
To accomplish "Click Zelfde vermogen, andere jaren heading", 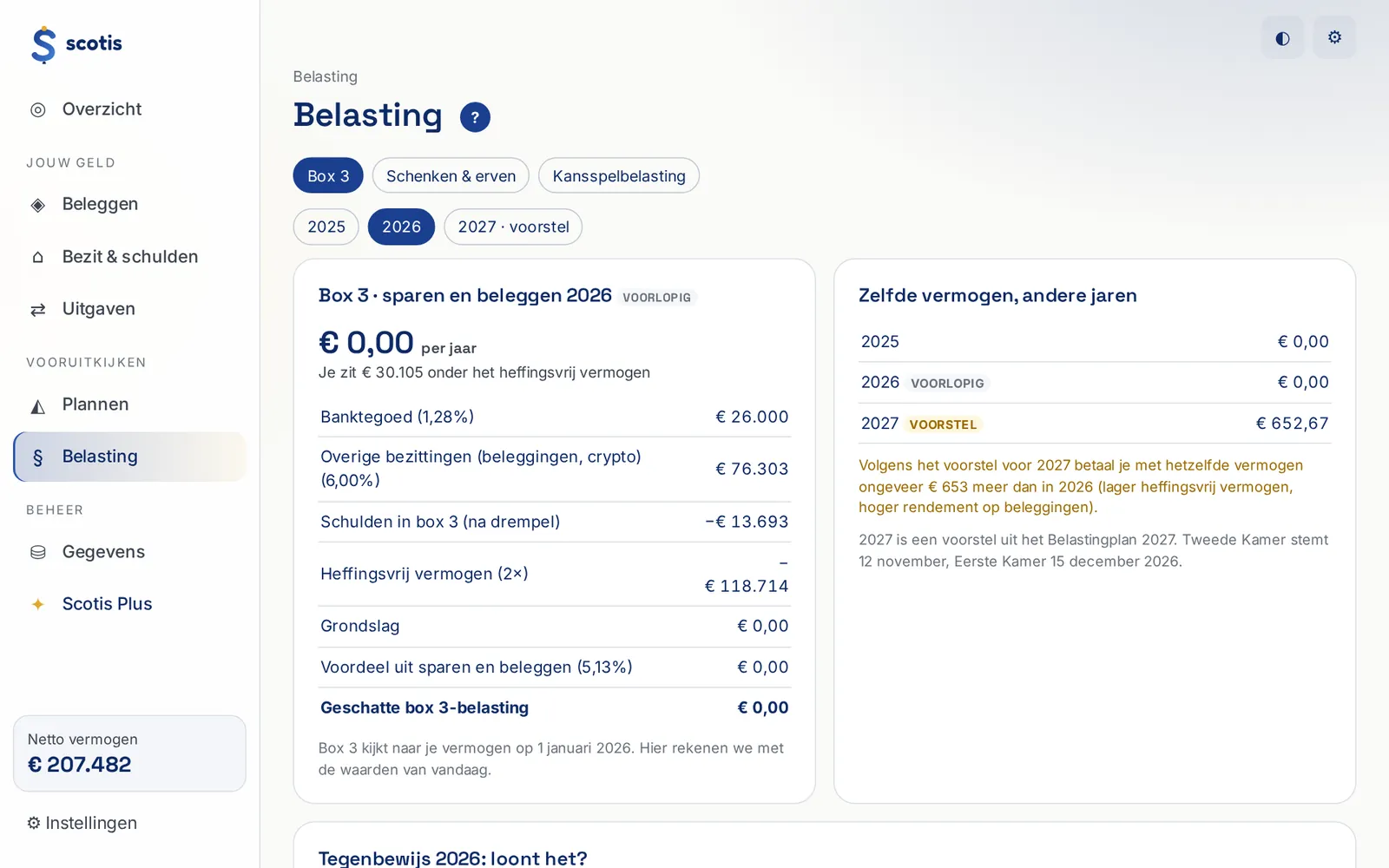I will [997, 295].
